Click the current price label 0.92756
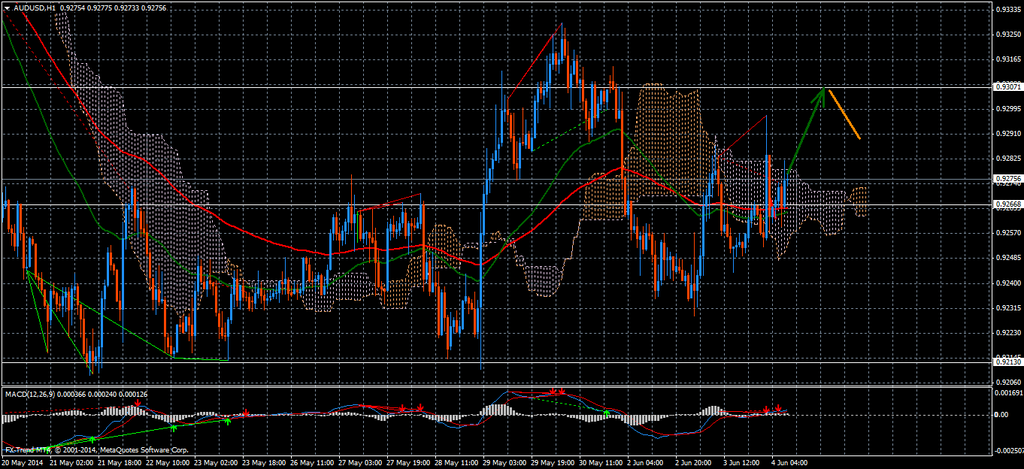1024x469 pixels. pyautogui.click(x=1007, y=179)
